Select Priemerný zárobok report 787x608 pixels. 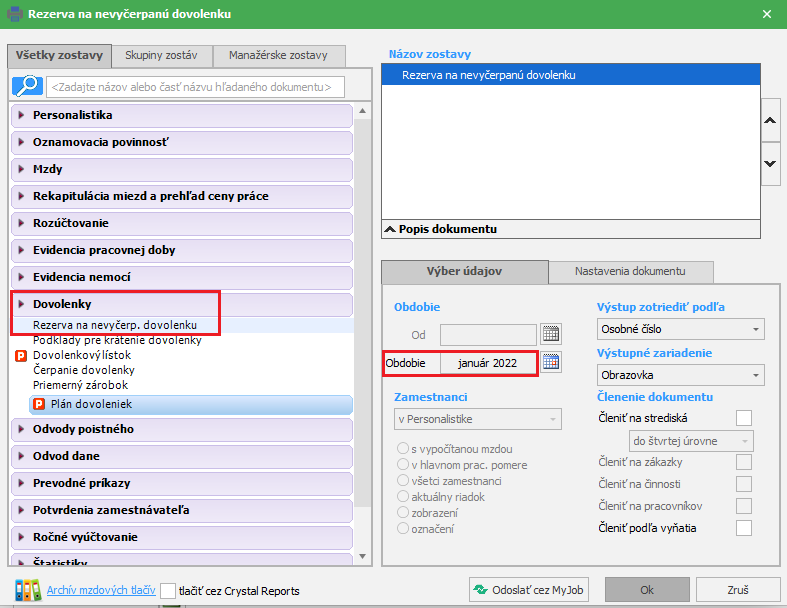(x=80, y=386)
